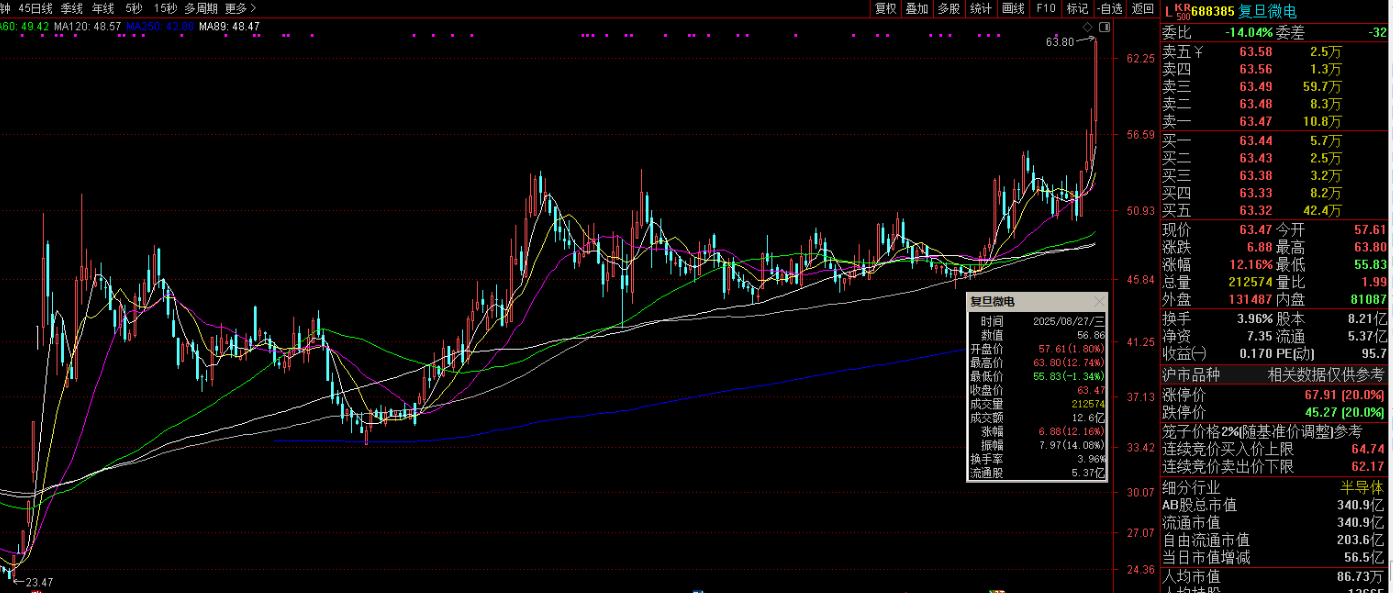Click the MA250 indicator label
Viewport: 1393px width, 593px height.
[159, 26]
